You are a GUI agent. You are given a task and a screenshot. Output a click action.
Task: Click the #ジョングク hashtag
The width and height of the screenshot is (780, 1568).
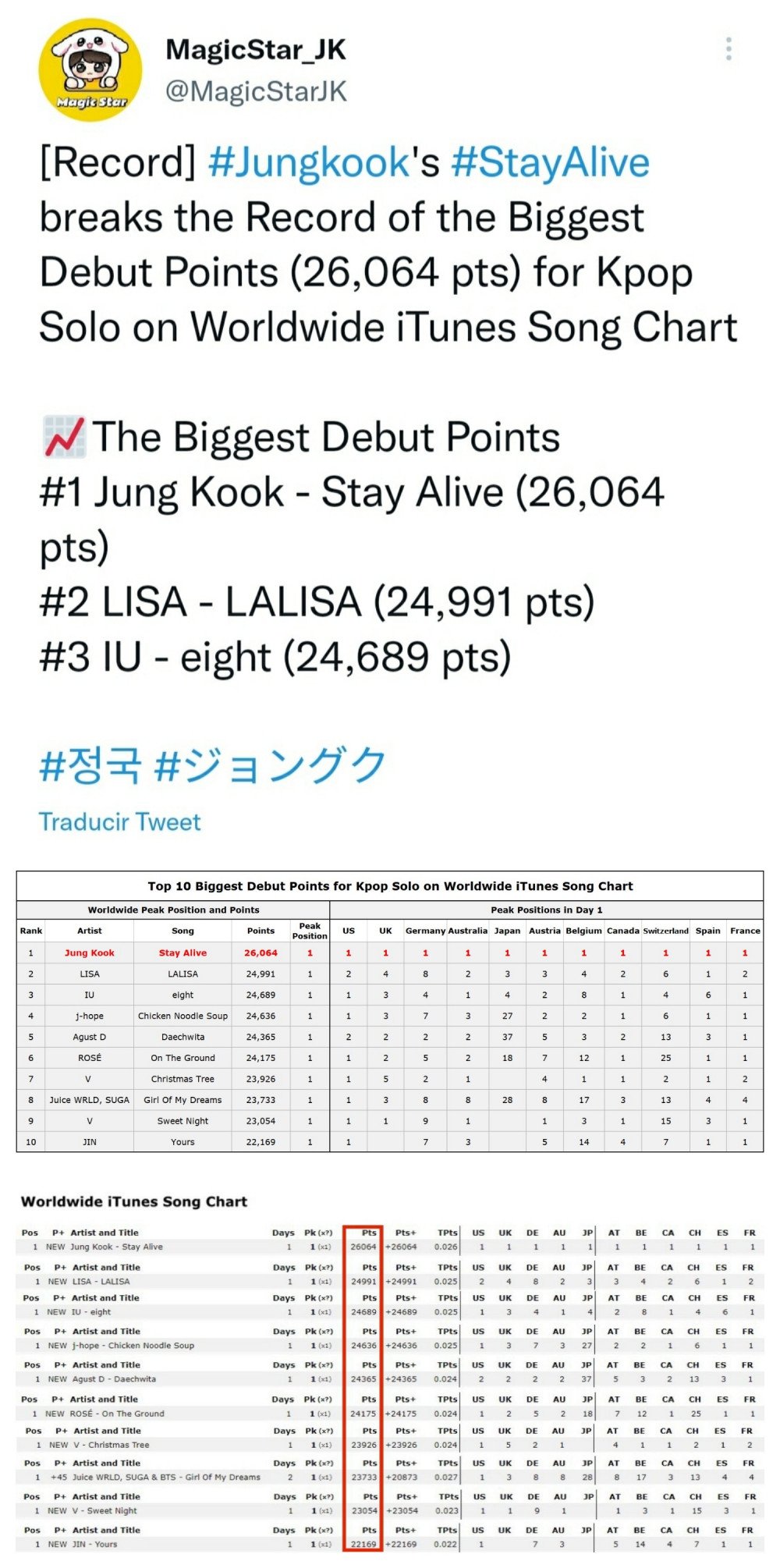pyautogui.click(x=271, y=764)
